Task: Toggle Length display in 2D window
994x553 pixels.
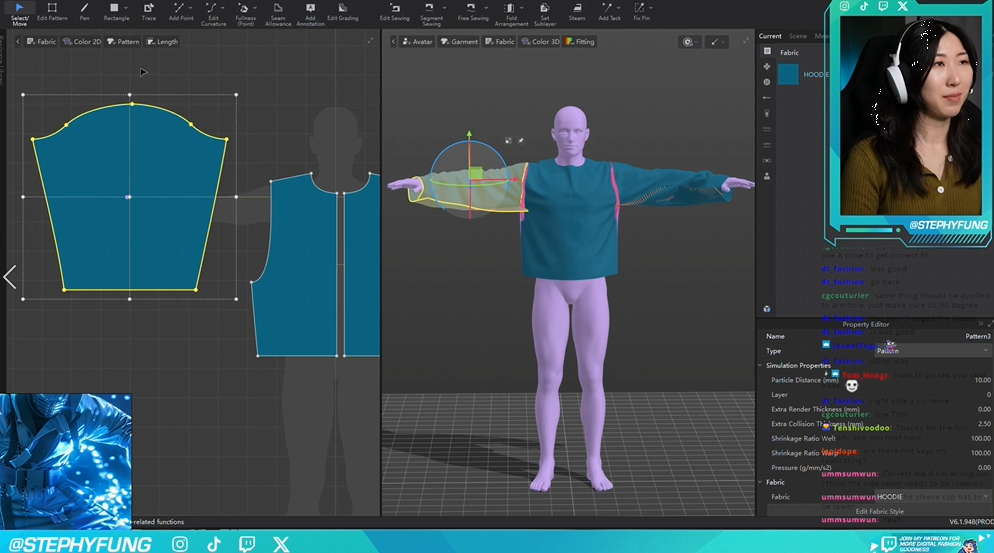Action: click(162, 41)
